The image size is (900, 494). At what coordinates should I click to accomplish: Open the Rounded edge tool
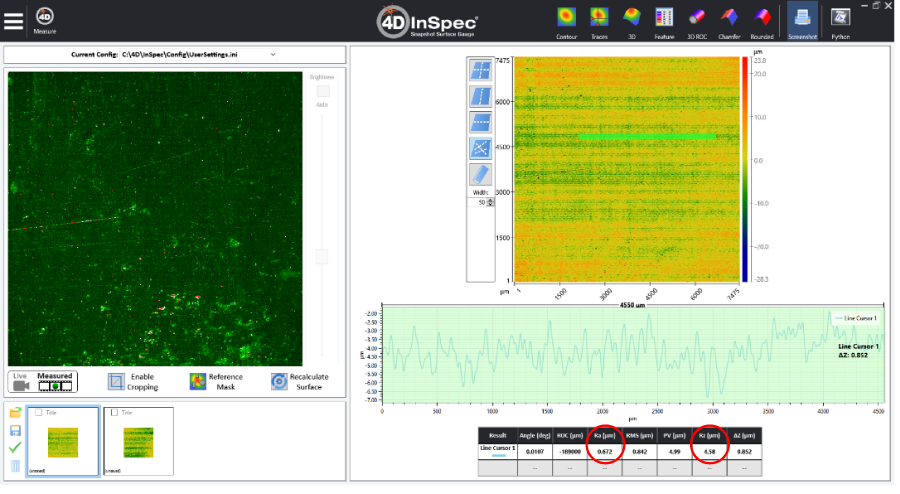click(762, 23)
